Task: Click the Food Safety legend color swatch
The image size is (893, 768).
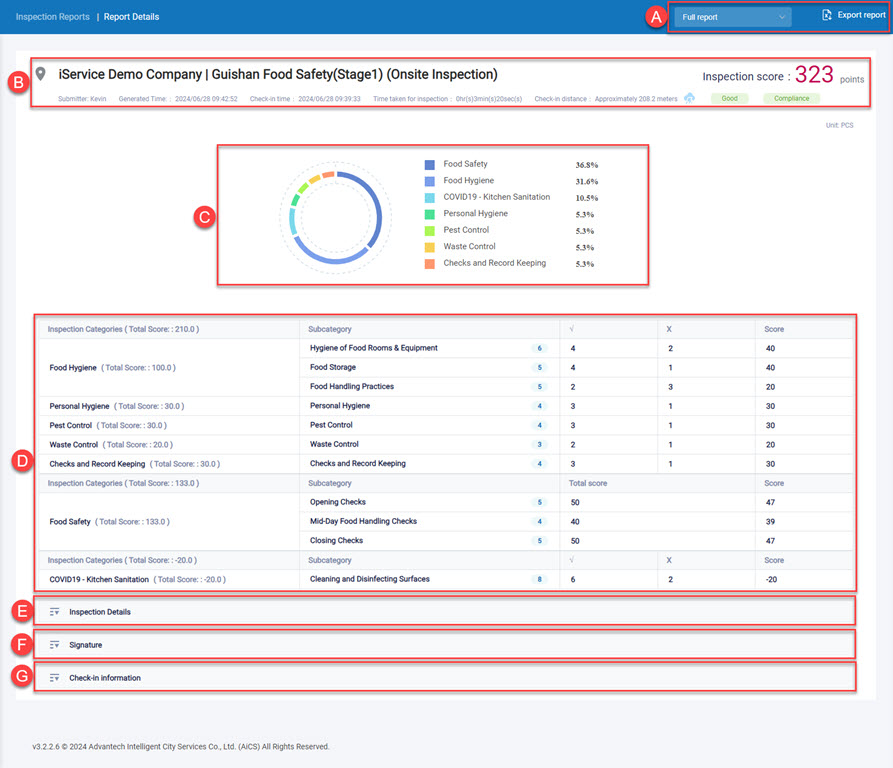Action: [x=429, y=164]
